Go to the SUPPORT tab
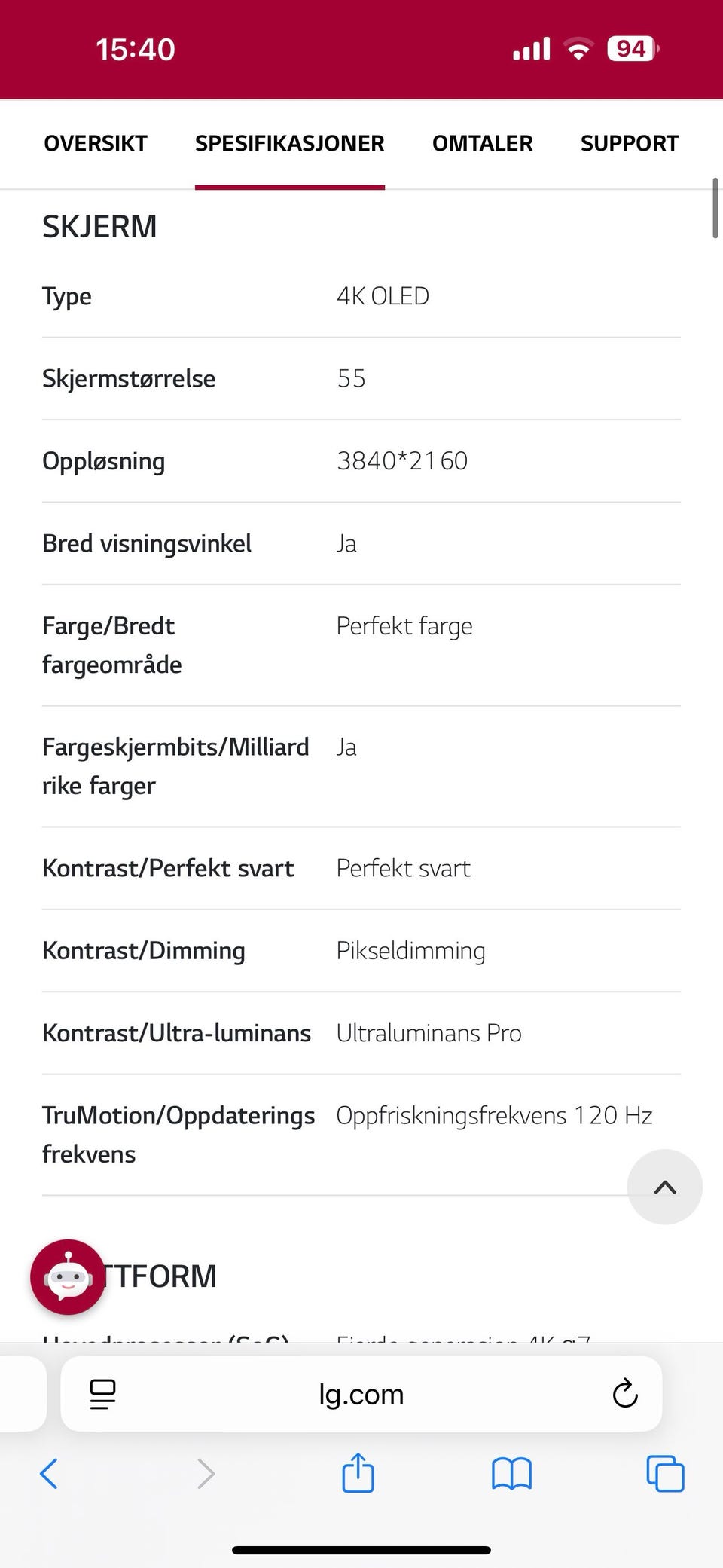The width and height of the screenshot is (723, 1568). 630,143
